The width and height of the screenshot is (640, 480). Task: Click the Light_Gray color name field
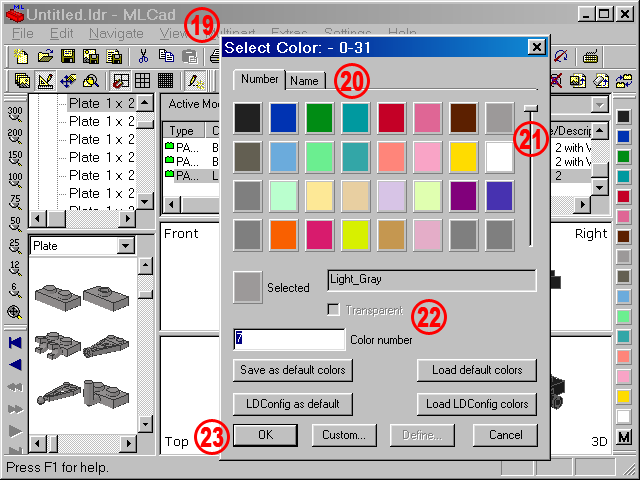click(431, 280)
